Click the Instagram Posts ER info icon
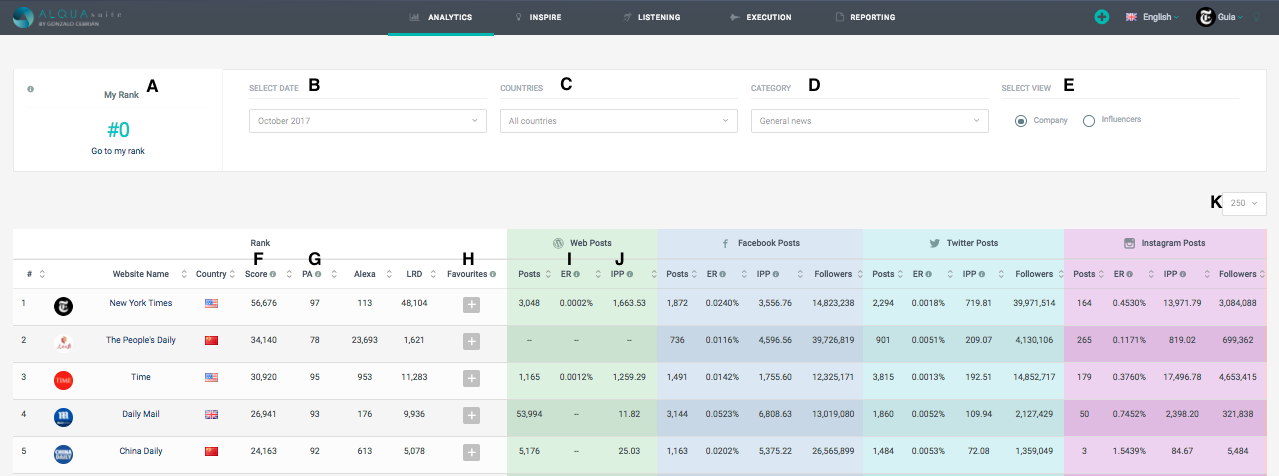Image resolution: width=1279 pixels, height=476 pixels. click(1128, 274)
